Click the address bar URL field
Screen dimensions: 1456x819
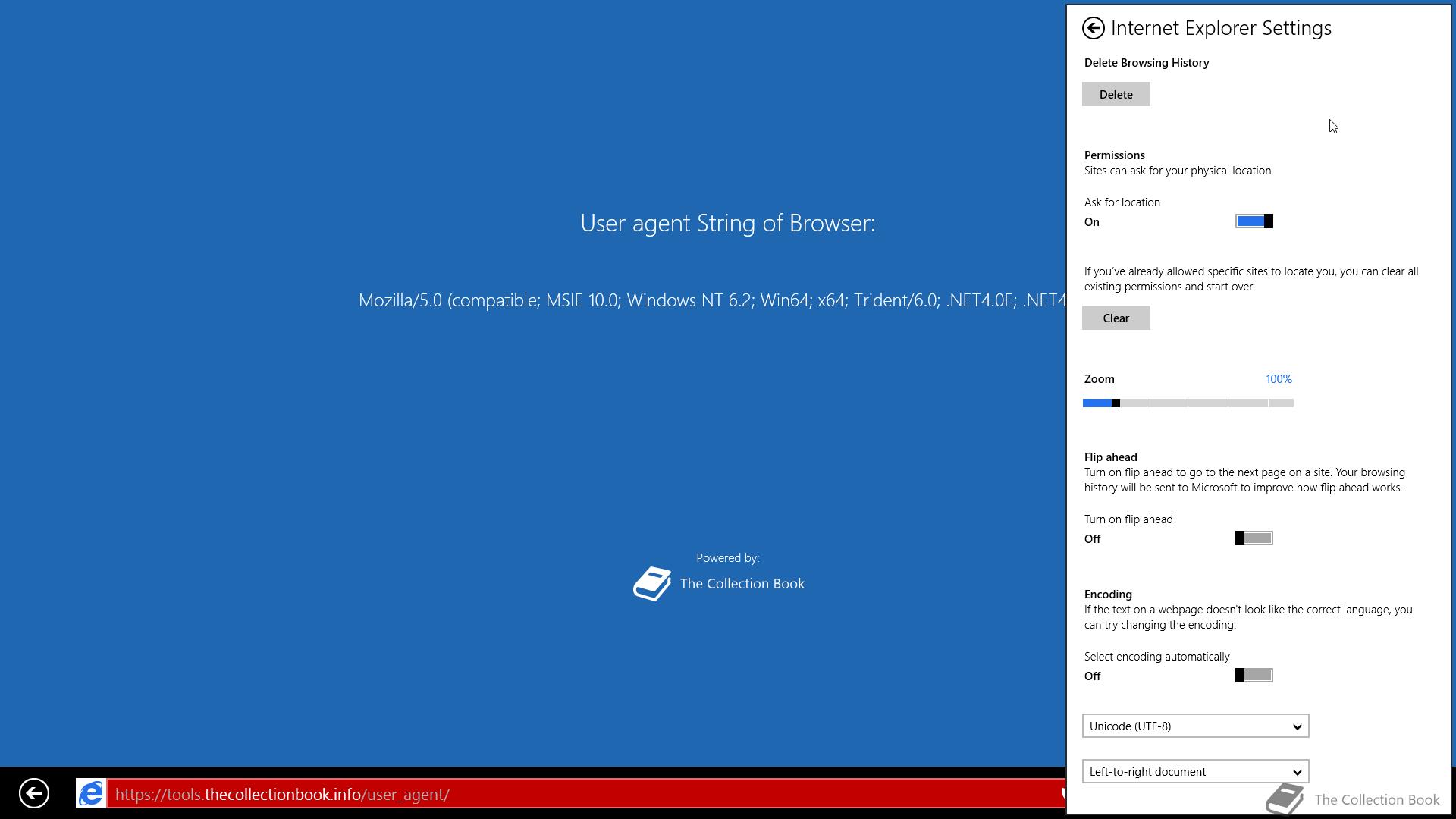585,794
